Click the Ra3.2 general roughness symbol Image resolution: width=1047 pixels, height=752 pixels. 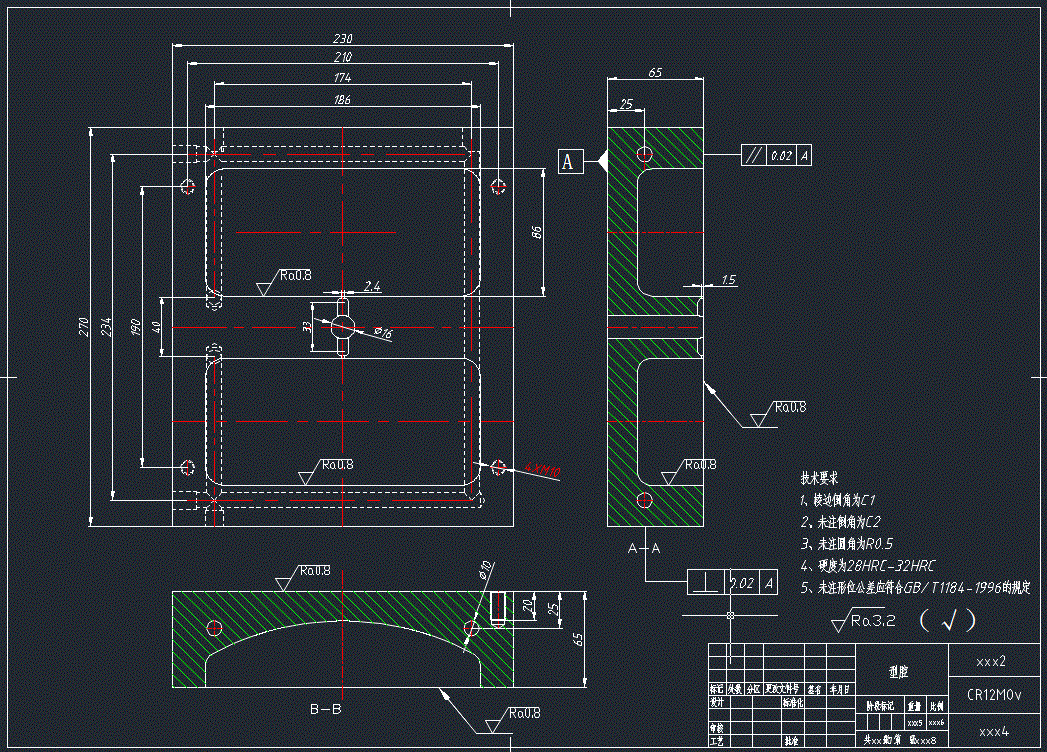(x=863, y=622)
